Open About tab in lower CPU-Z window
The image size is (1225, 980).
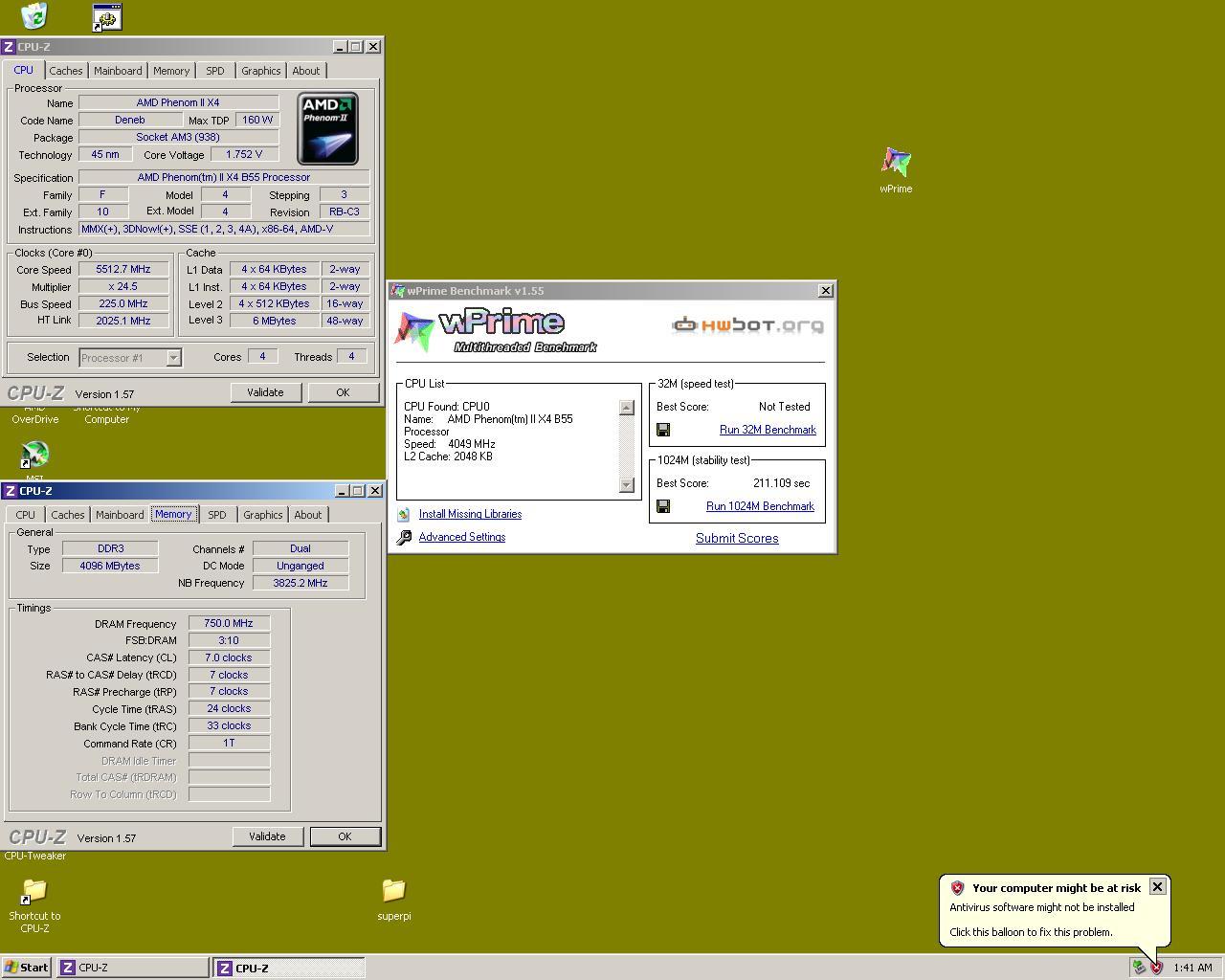point(308,515)
